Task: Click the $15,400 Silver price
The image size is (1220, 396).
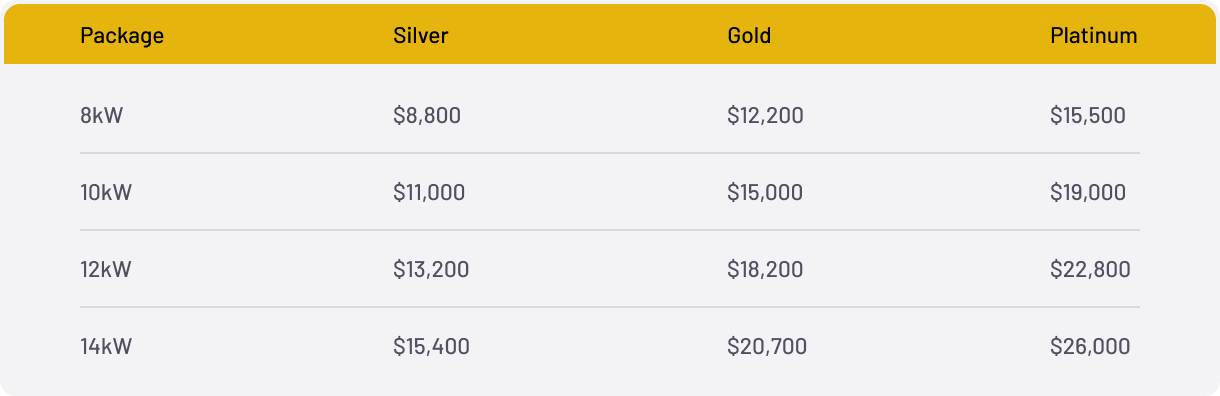Action: [x=432, y=347]
